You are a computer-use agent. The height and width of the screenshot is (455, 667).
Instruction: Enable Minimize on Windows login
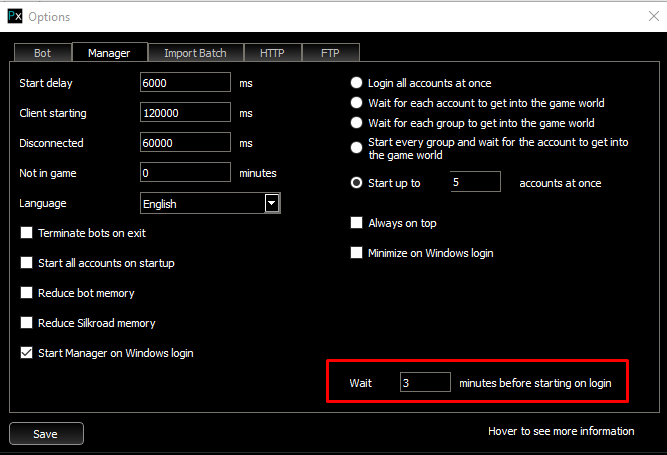point(356,253)
